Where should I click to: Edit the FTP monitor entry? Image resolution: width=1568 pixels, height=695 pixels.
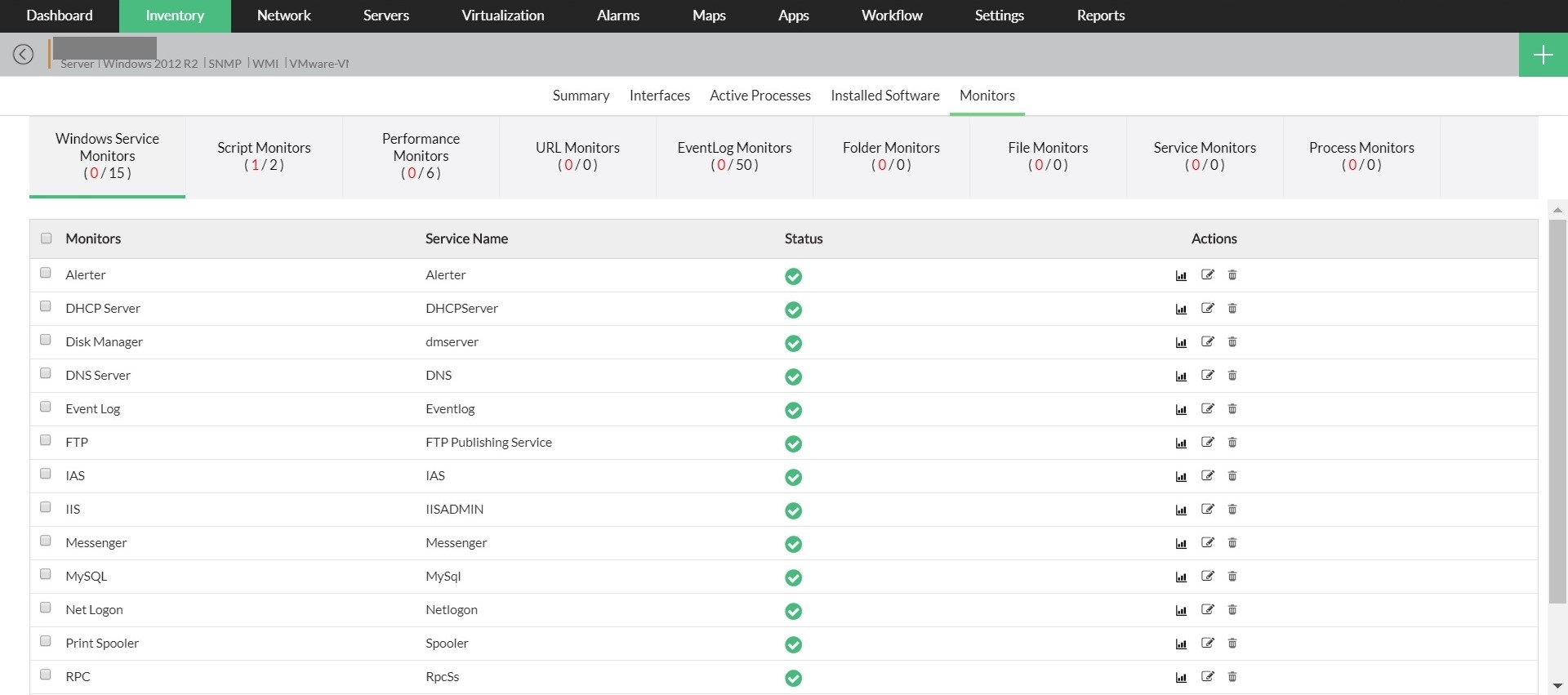(x=1207, y=443)
